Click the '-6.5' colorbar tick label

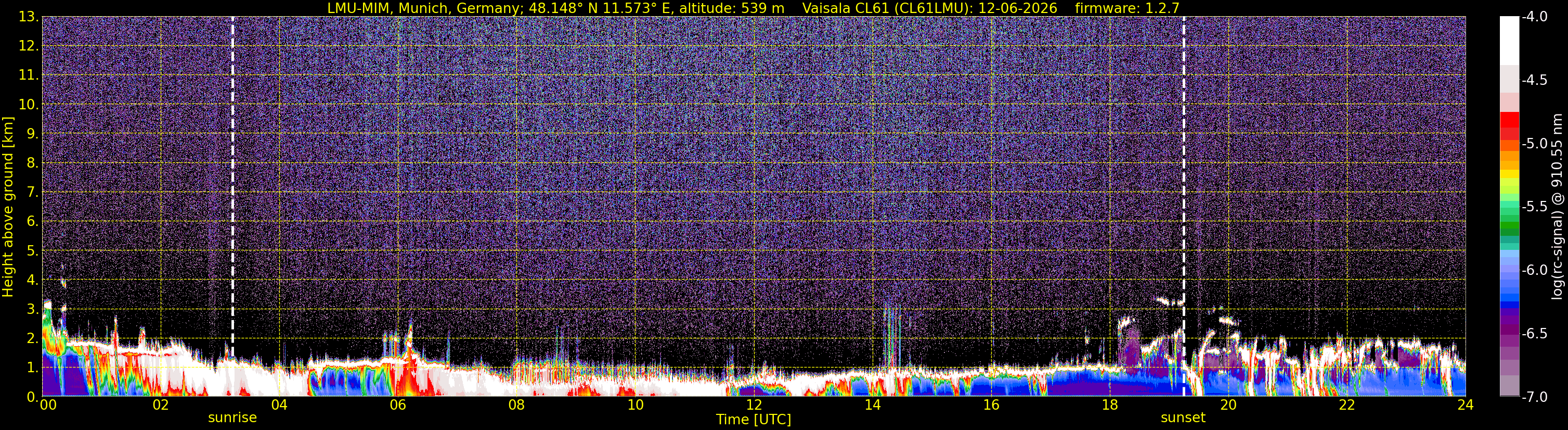click(x=1534, y=333)
